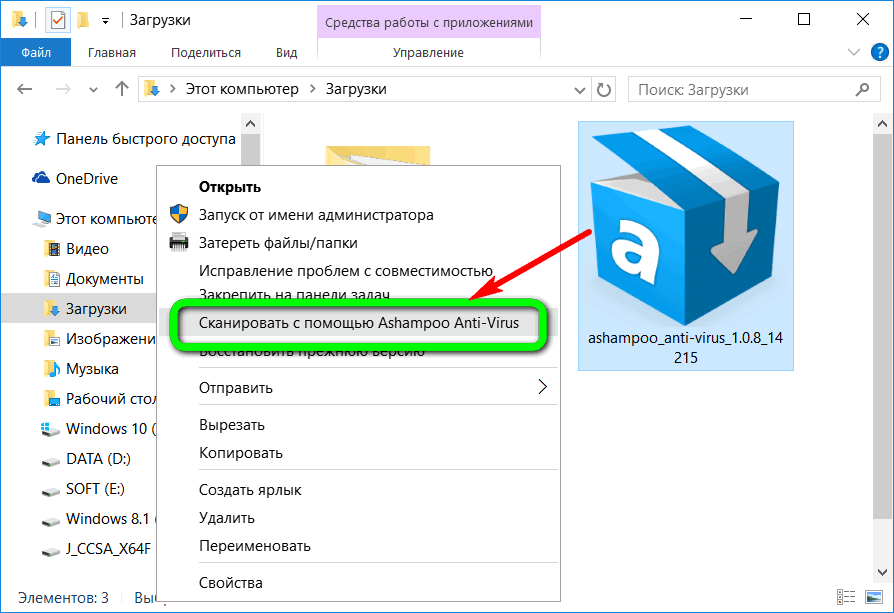Click Загрузки in the address bar path
894x613 pixels.
356,89
